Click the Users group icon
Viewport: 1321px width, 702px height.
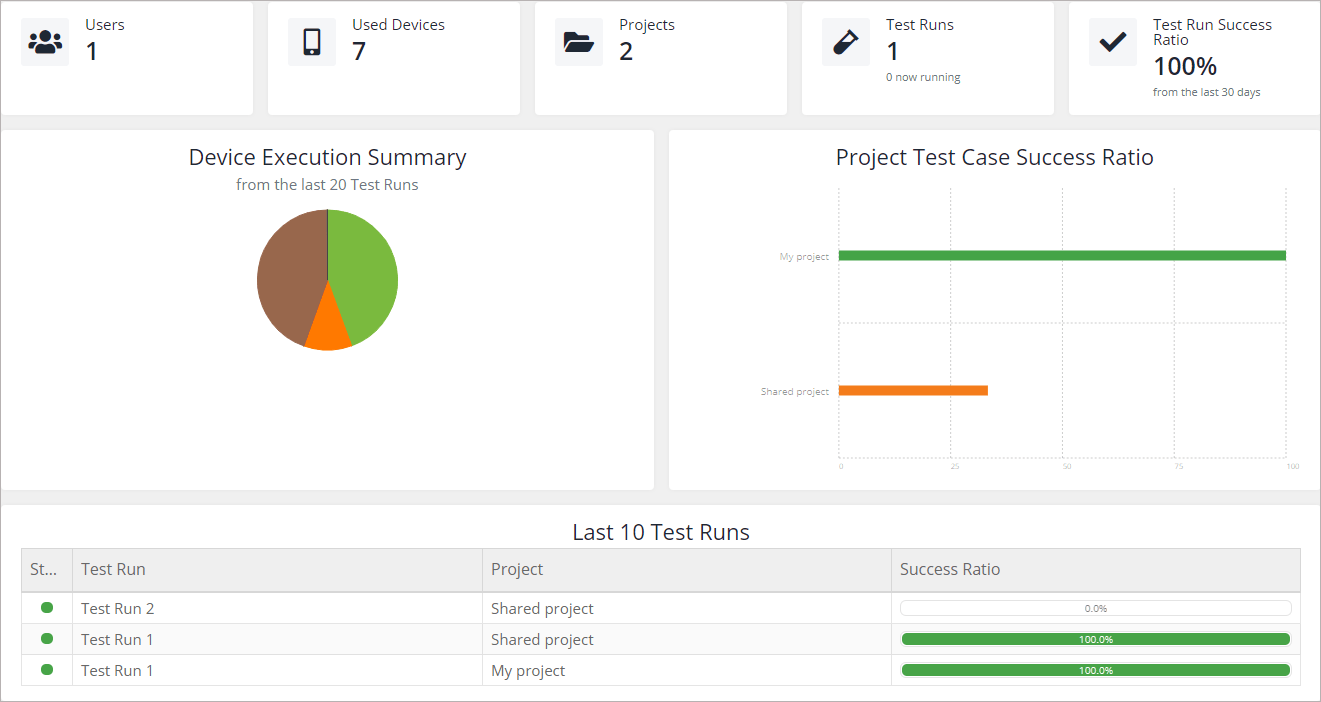(45, 42)
